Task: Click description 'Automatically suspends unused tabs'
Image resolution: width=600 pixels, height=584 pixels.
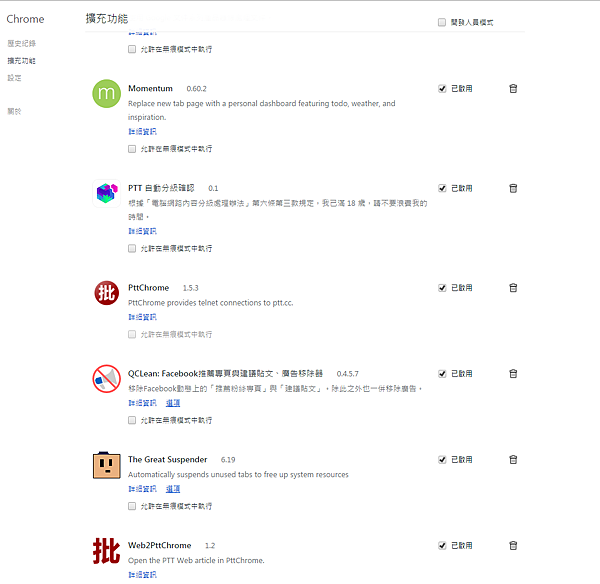Action: (238, 475)
